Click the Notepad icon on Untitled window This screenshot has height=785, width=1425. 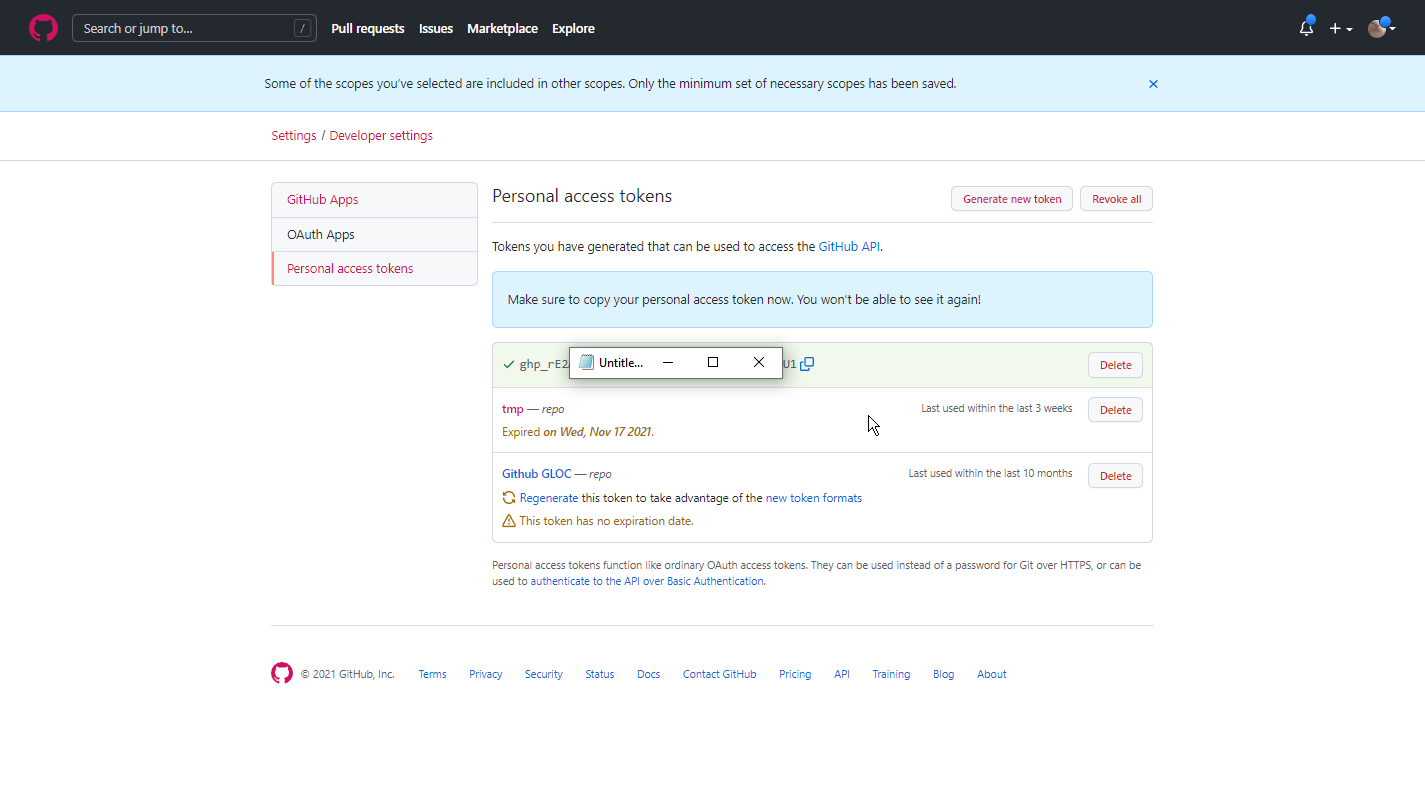587,362
